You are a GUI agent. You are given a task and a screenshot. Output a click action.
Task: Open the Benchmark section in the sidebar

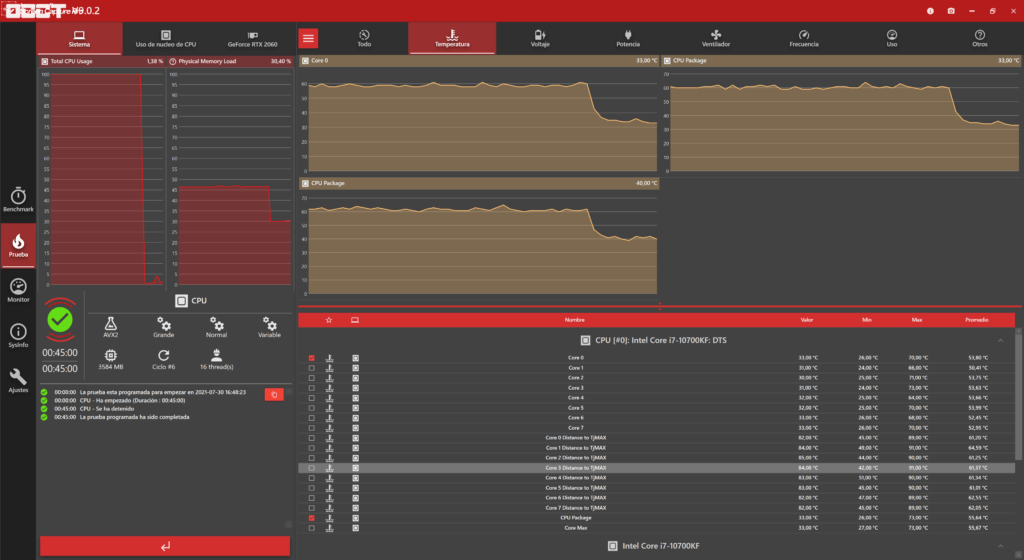point(18,200)
